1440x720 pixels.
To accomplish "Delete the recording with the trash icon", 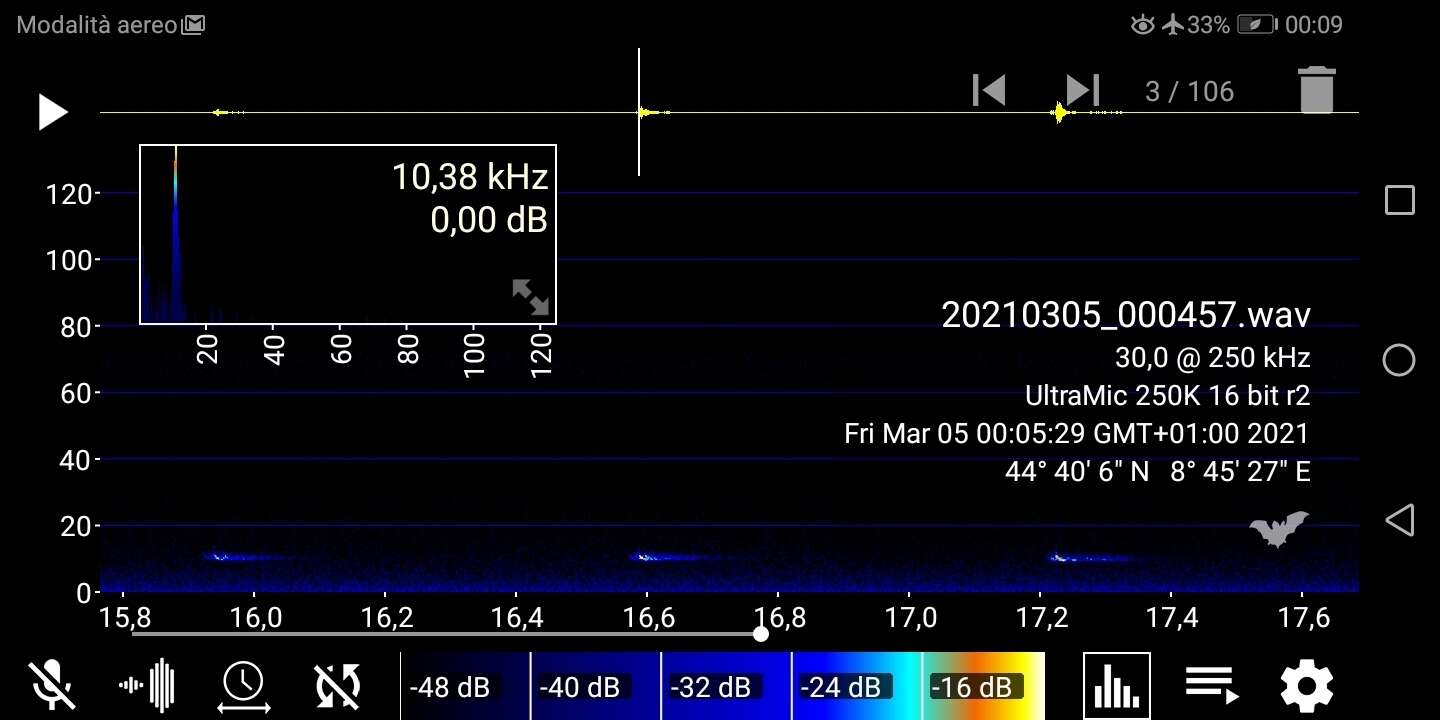I will click(1317, 90).
